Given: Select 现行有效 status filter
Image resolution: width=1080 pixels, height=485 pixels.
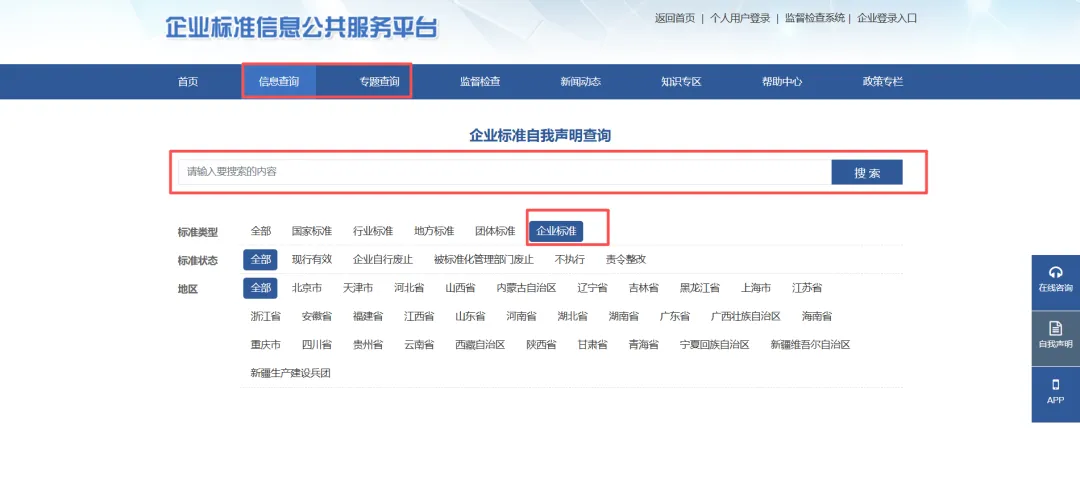Looking at the screenshot, I should (311, 260).
